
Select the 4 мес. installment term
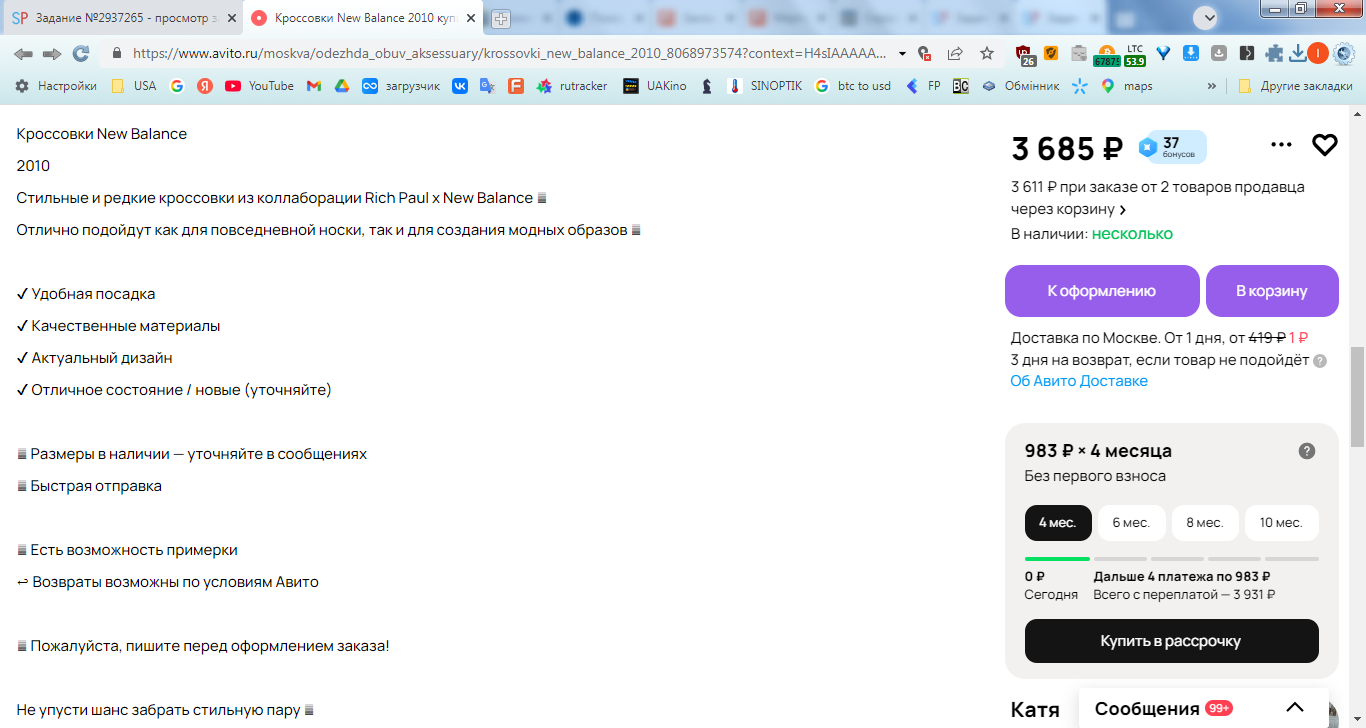(x=1058, y=522)
